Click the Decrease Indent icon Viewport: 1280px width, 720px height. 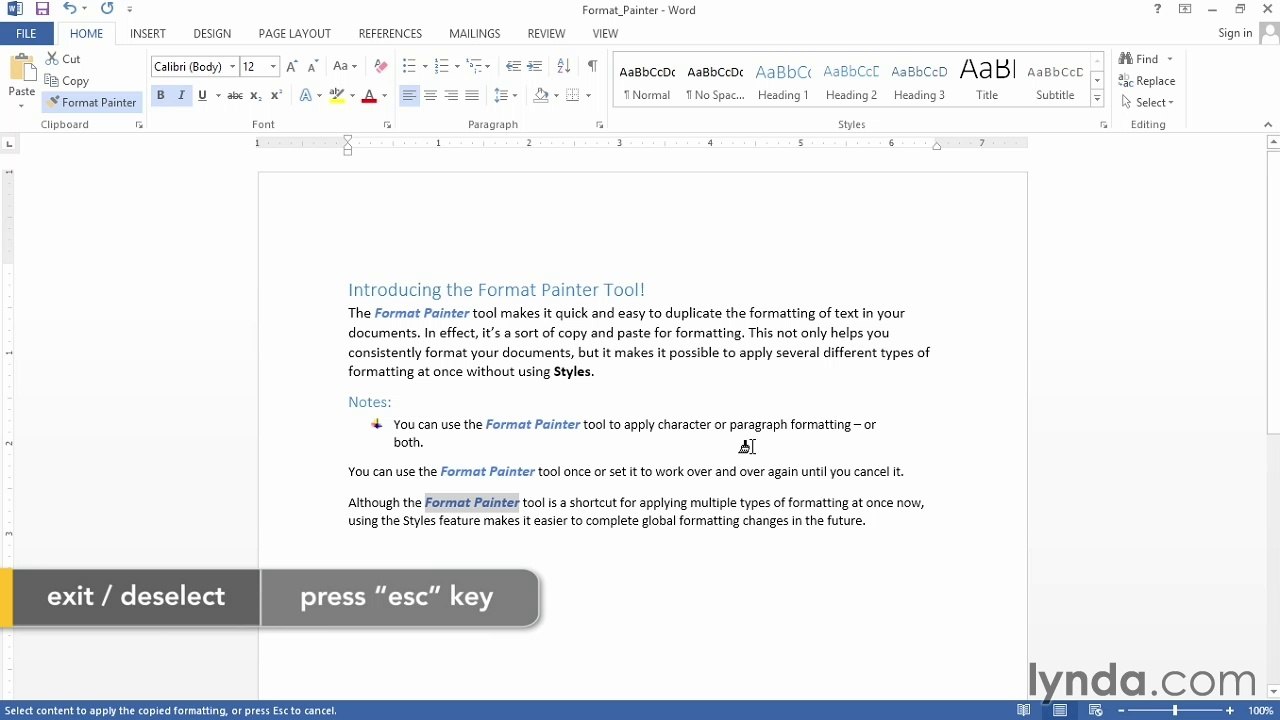pos(513,67)
